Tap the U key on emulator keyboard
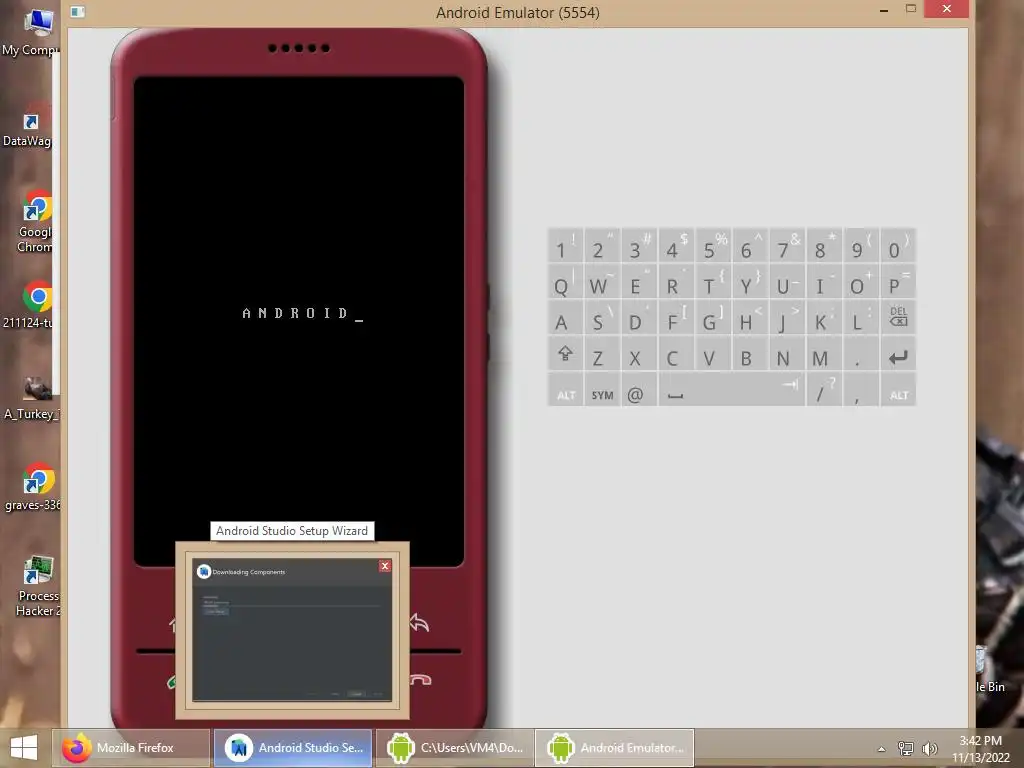Screen dimensions: 1024x768 [787, 282]
